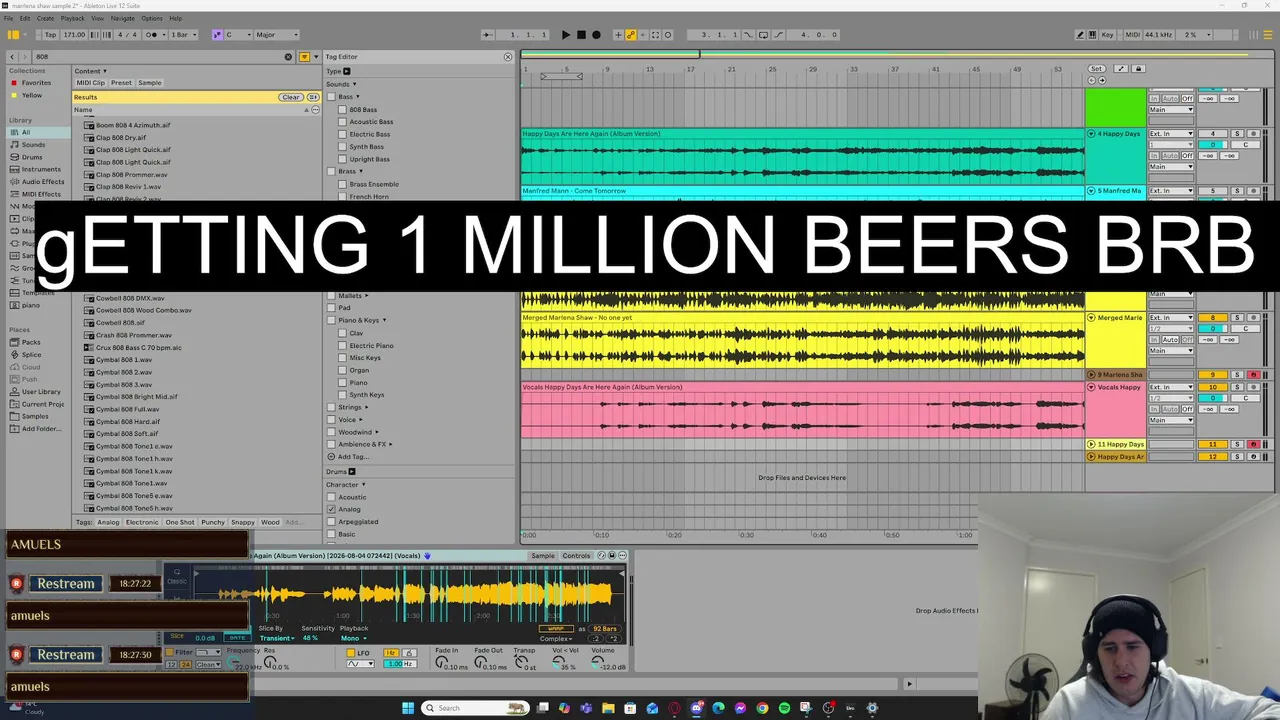Screen dimensions: 1280x720
Task: Collapse the Piano & Keys tag group
Action: (384, 320)
